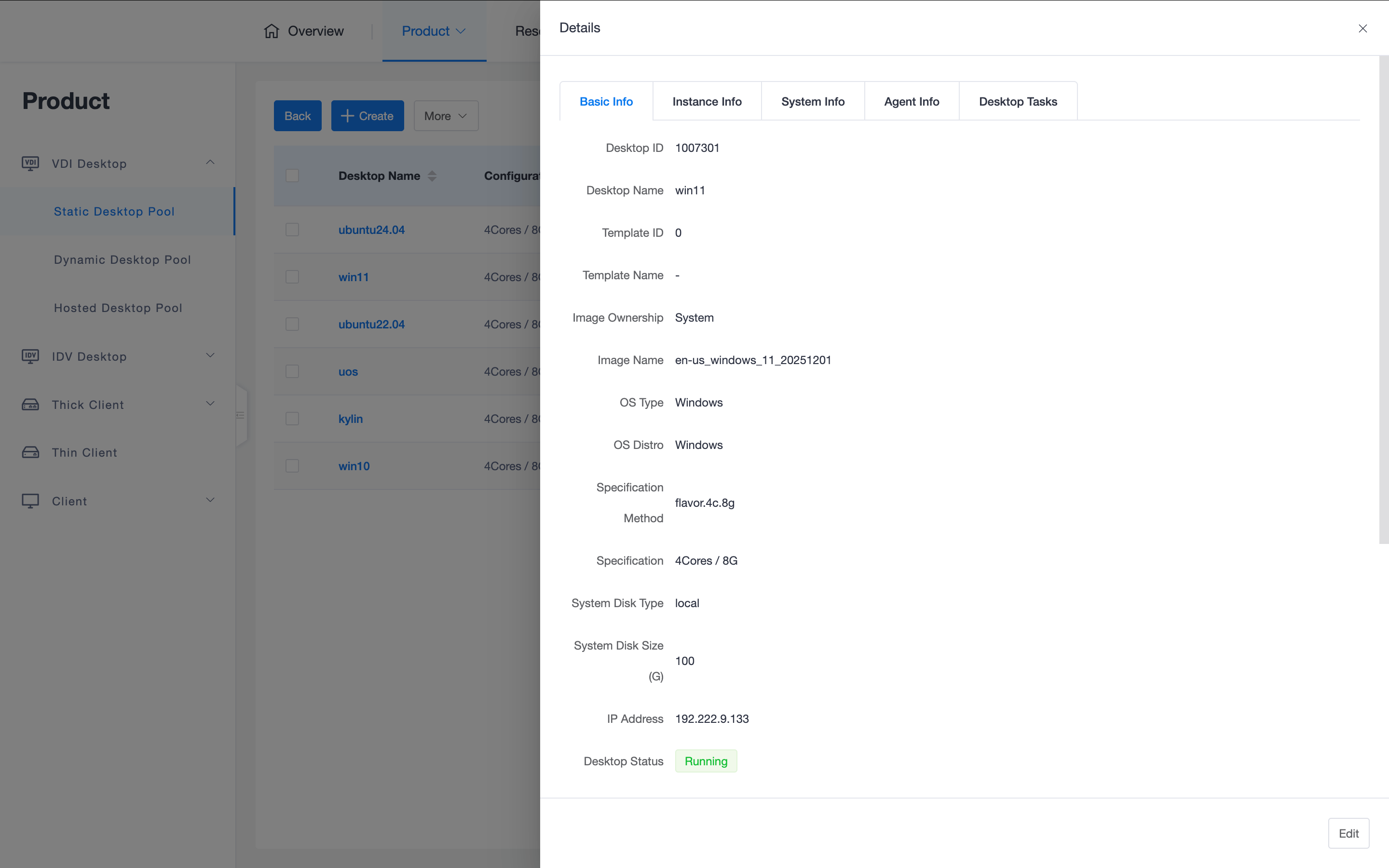Collapse the VDI Desktop menu chevron
1389x868 pixels.
(210, 163)
